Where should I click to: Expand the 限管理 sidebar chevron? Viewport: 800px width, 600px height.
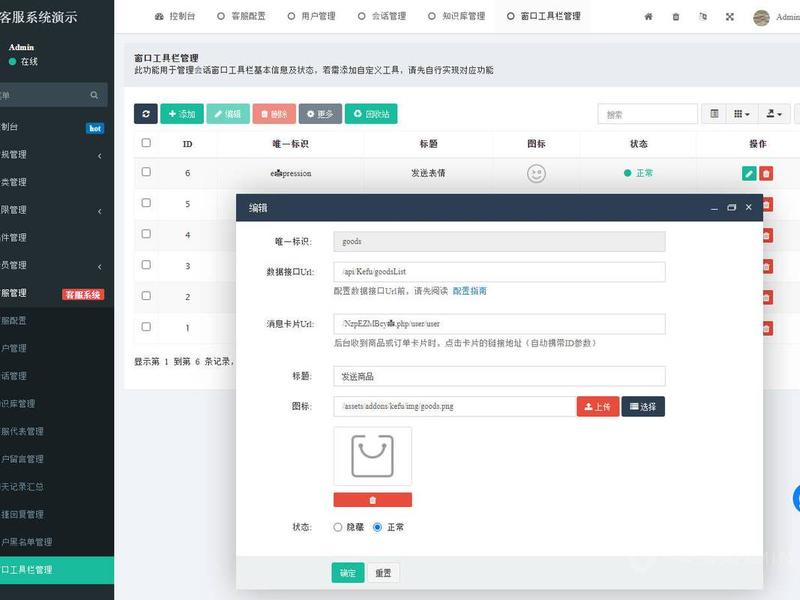[99, 211]
